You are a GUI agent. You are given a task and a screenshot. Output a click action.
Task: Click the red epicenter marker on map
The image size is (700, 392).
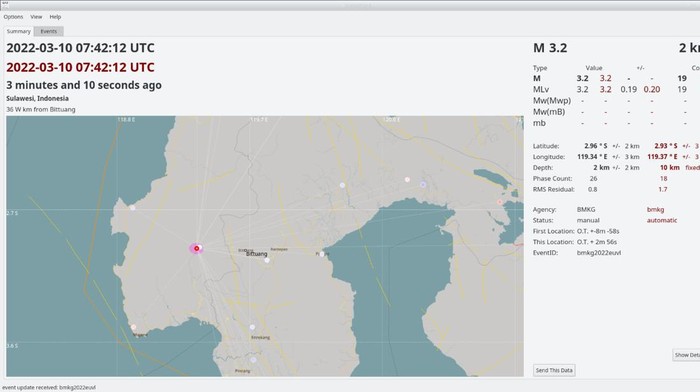(196, 248)
